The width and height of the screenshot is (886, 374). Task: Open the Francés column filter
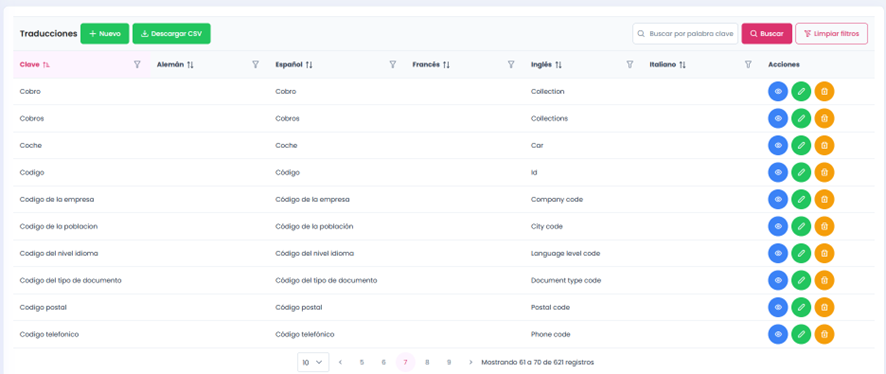tap(511, 65)
